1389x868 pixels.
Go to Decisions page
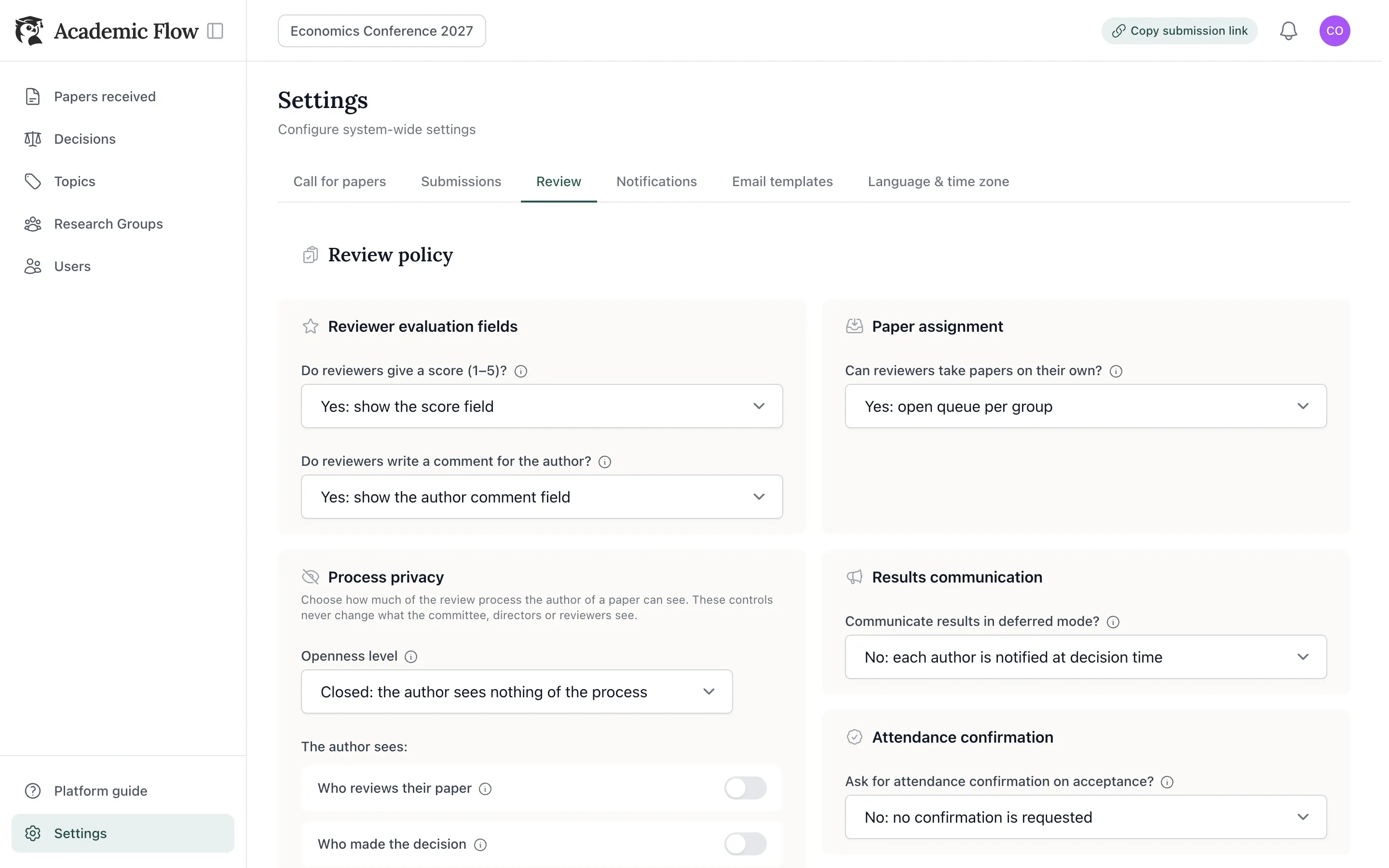pyautogui.click(x=123, y=139)
